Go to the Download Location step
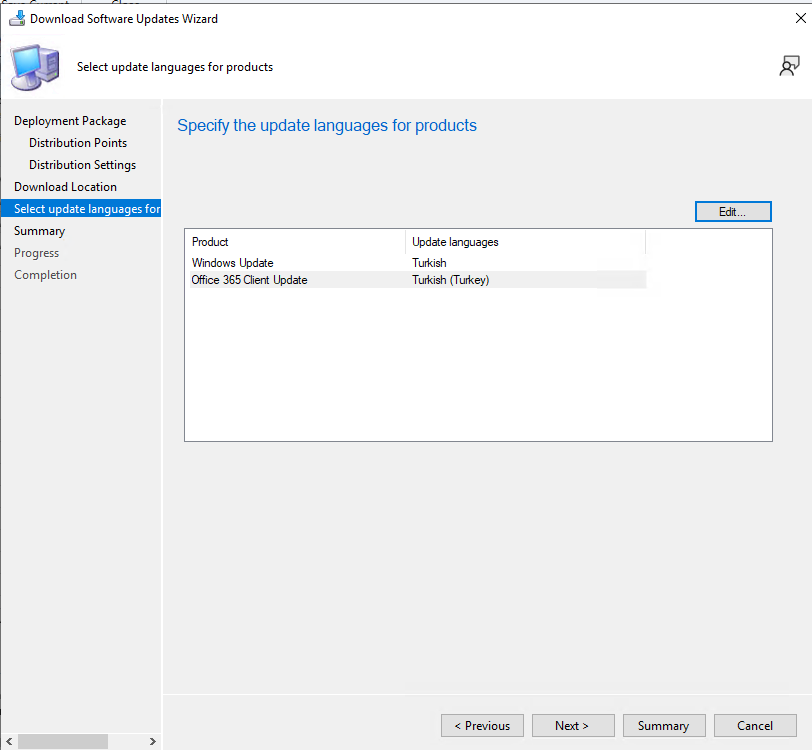 coord(65,186)
